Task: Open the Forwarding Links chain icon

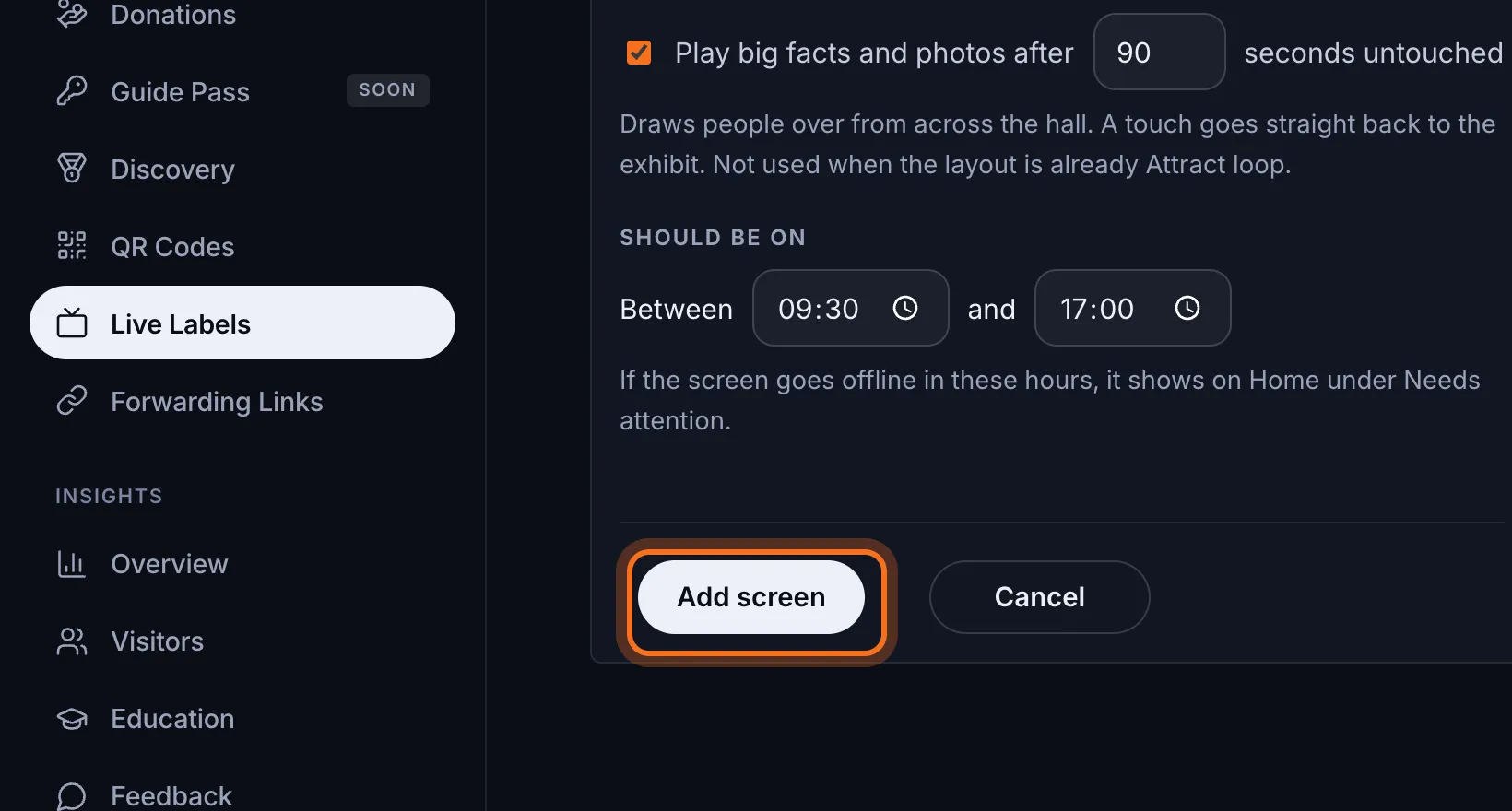Action: (72, 401)
